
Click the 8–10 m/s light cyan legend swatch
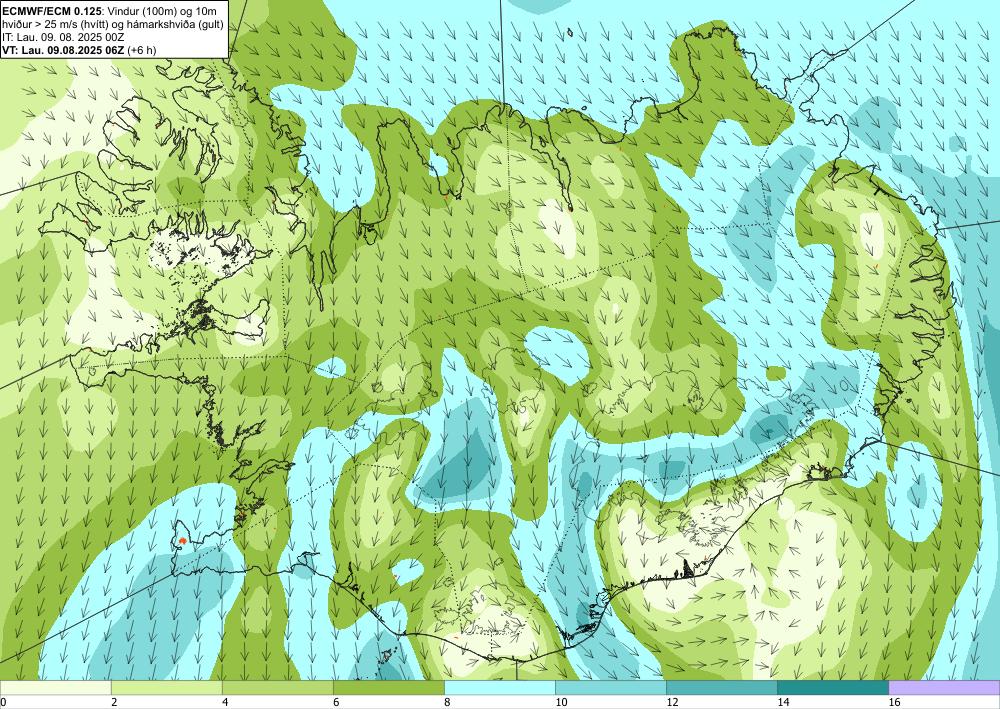(500, 688)
